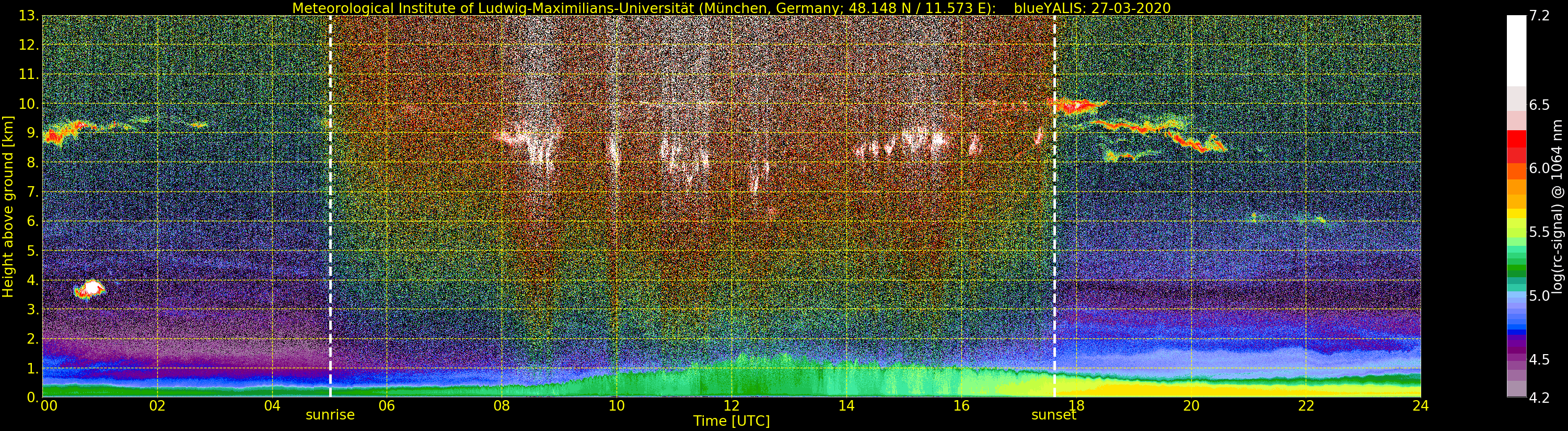Click the colorbar value 6.5
The height and width of the screenshot is (431, 1568).
(x=1539, y=105)
